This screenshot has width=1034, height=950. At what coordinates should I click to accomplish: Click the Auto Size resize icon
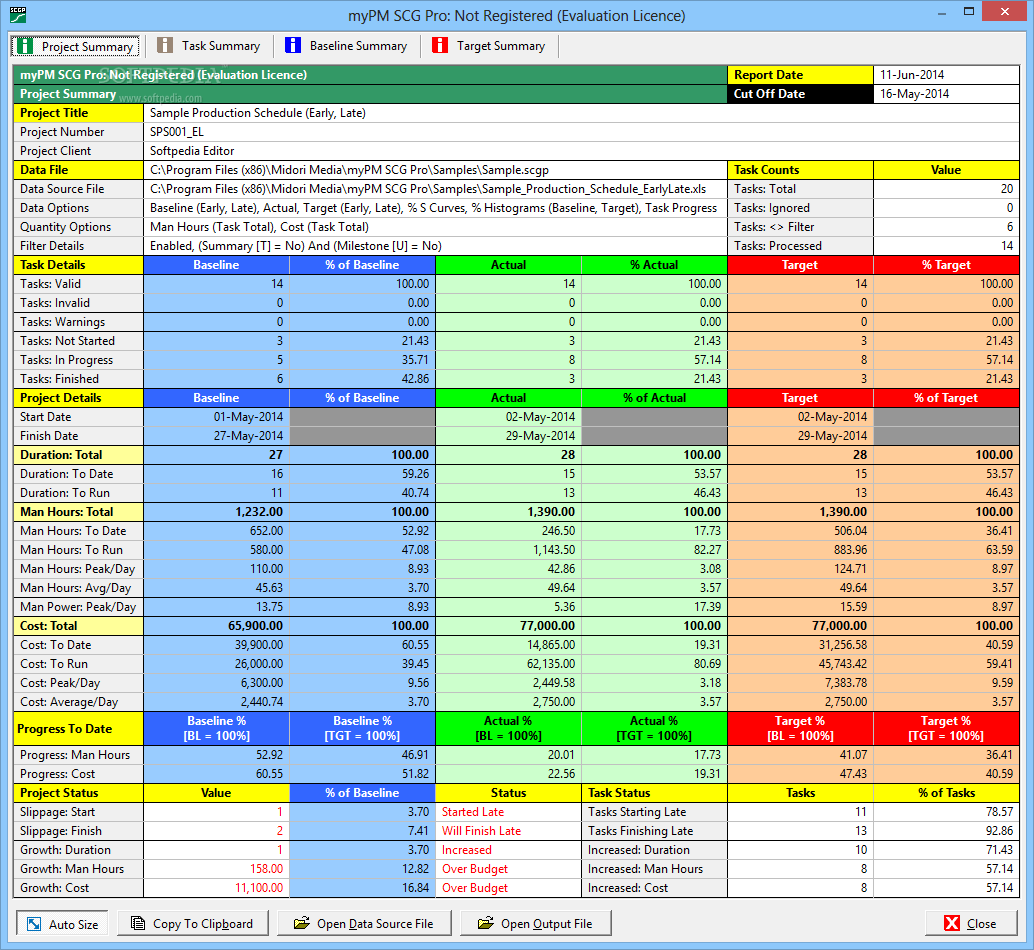[34, 924]
